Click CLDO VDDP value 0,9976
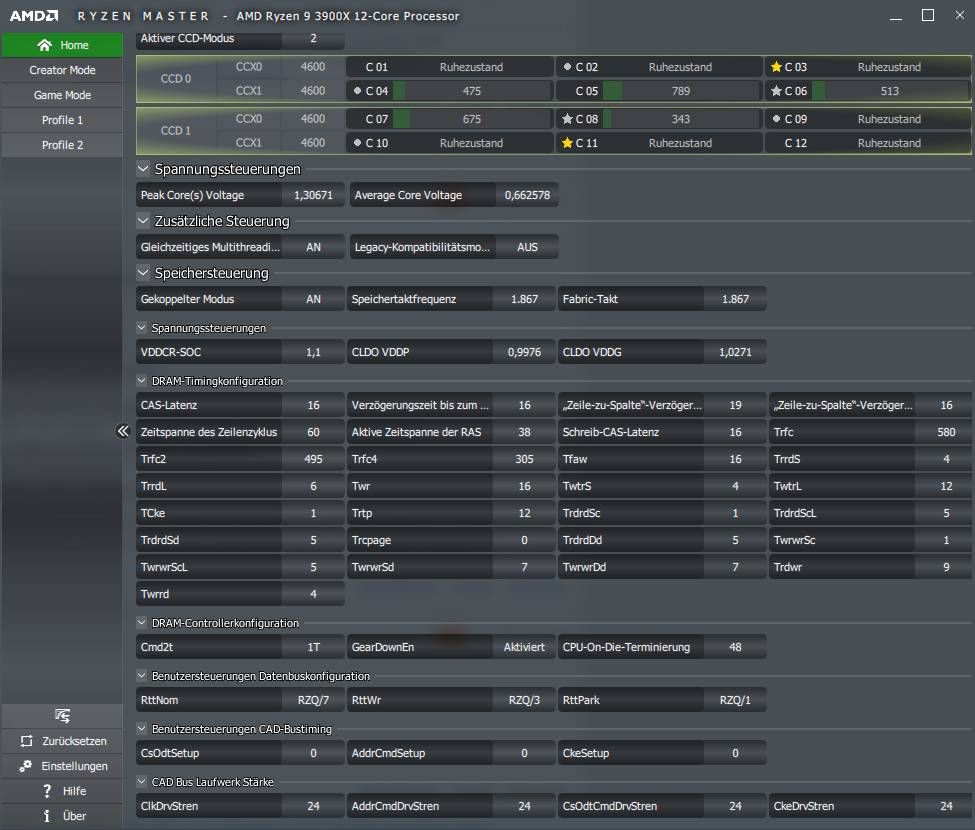Image resolution: width=975 pixels, height=830 pixels. coord(524,352)
